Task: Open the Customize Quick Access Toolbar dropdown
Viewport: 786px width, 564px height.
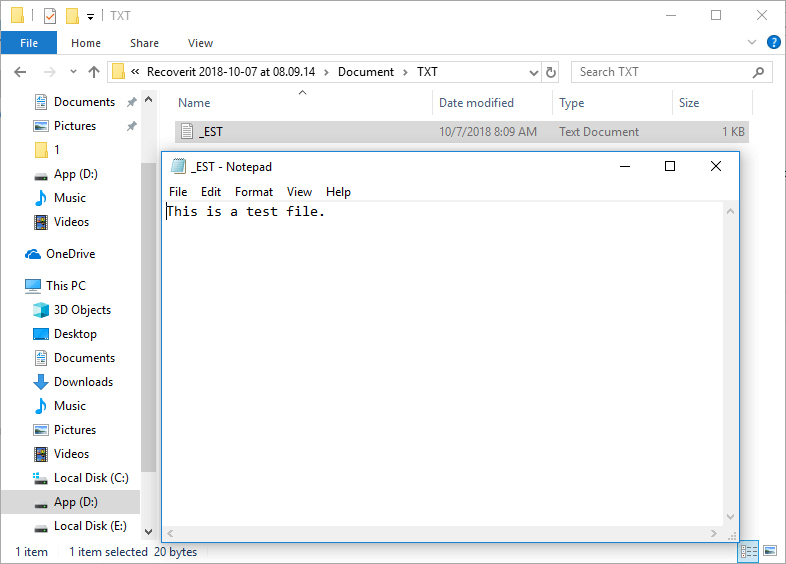Action: coord(91,17)
